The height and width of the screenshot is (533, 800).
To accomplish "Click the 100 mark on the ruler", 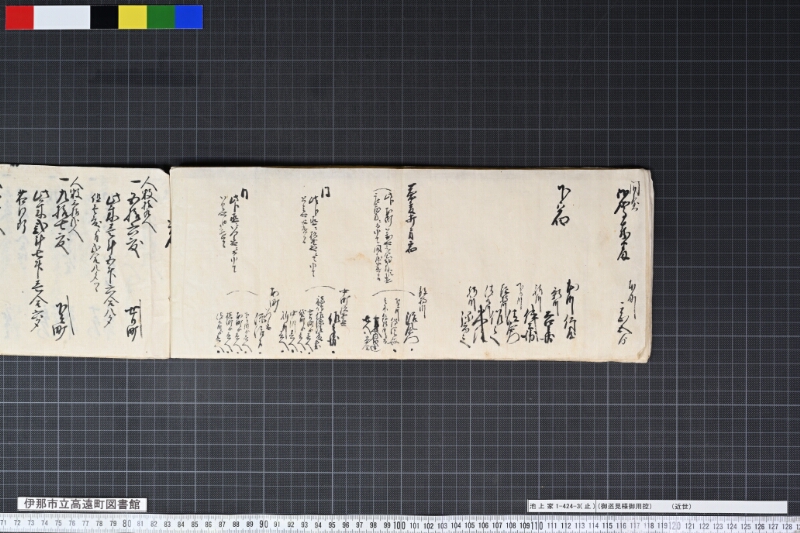I will 399,525.
